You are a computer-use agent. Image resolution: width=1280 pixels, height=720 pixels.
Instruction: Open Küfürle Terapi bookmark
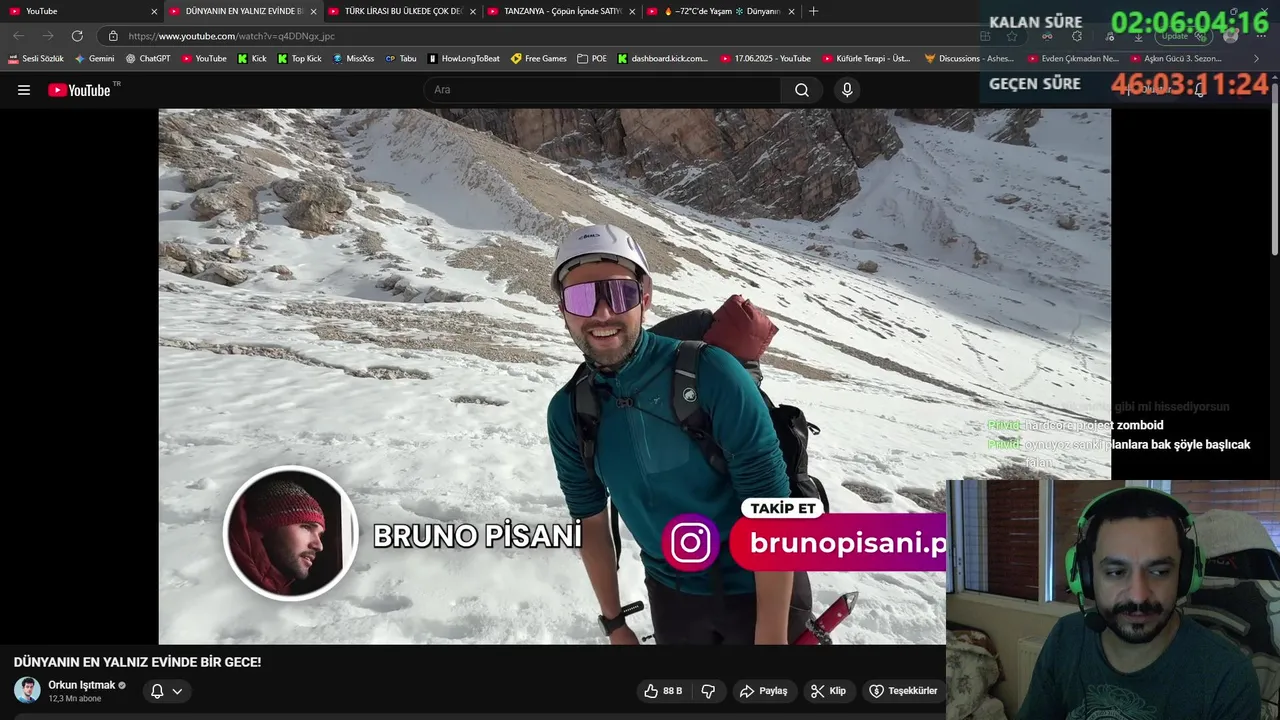tap(867, 59)
